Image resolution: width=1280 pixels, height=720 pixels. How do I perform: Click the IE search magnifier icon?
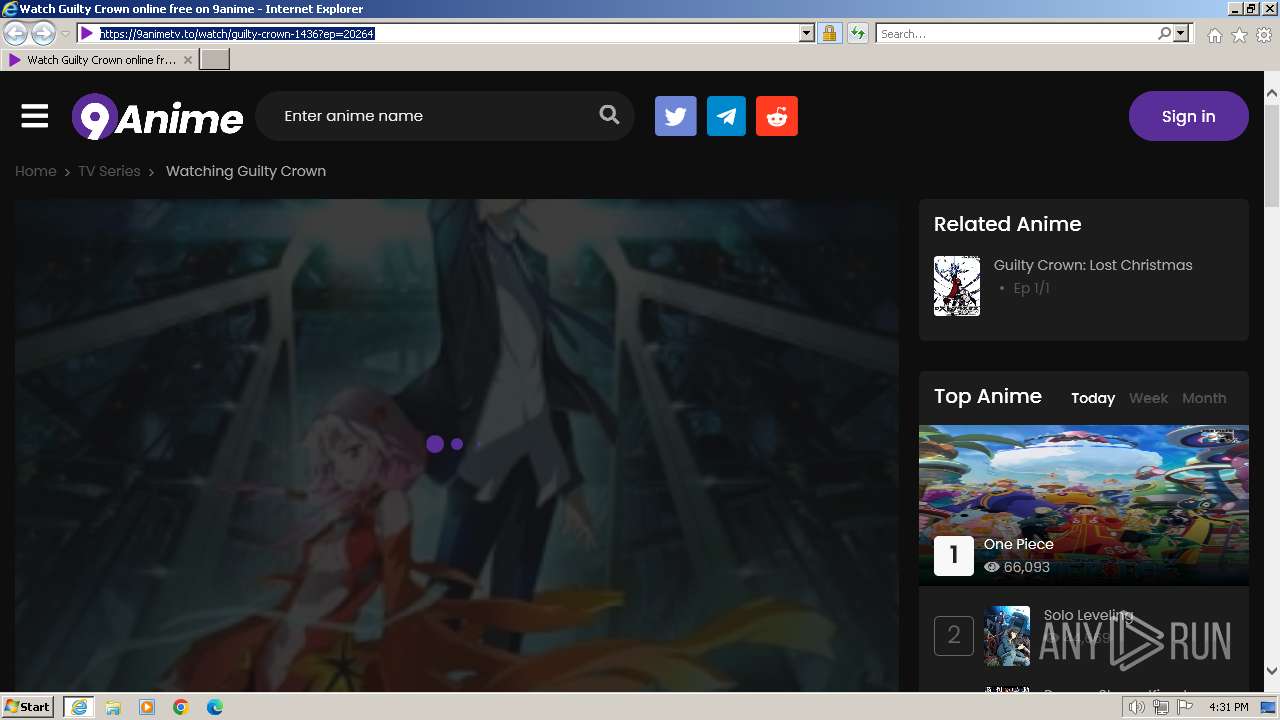click(1164, 34)
